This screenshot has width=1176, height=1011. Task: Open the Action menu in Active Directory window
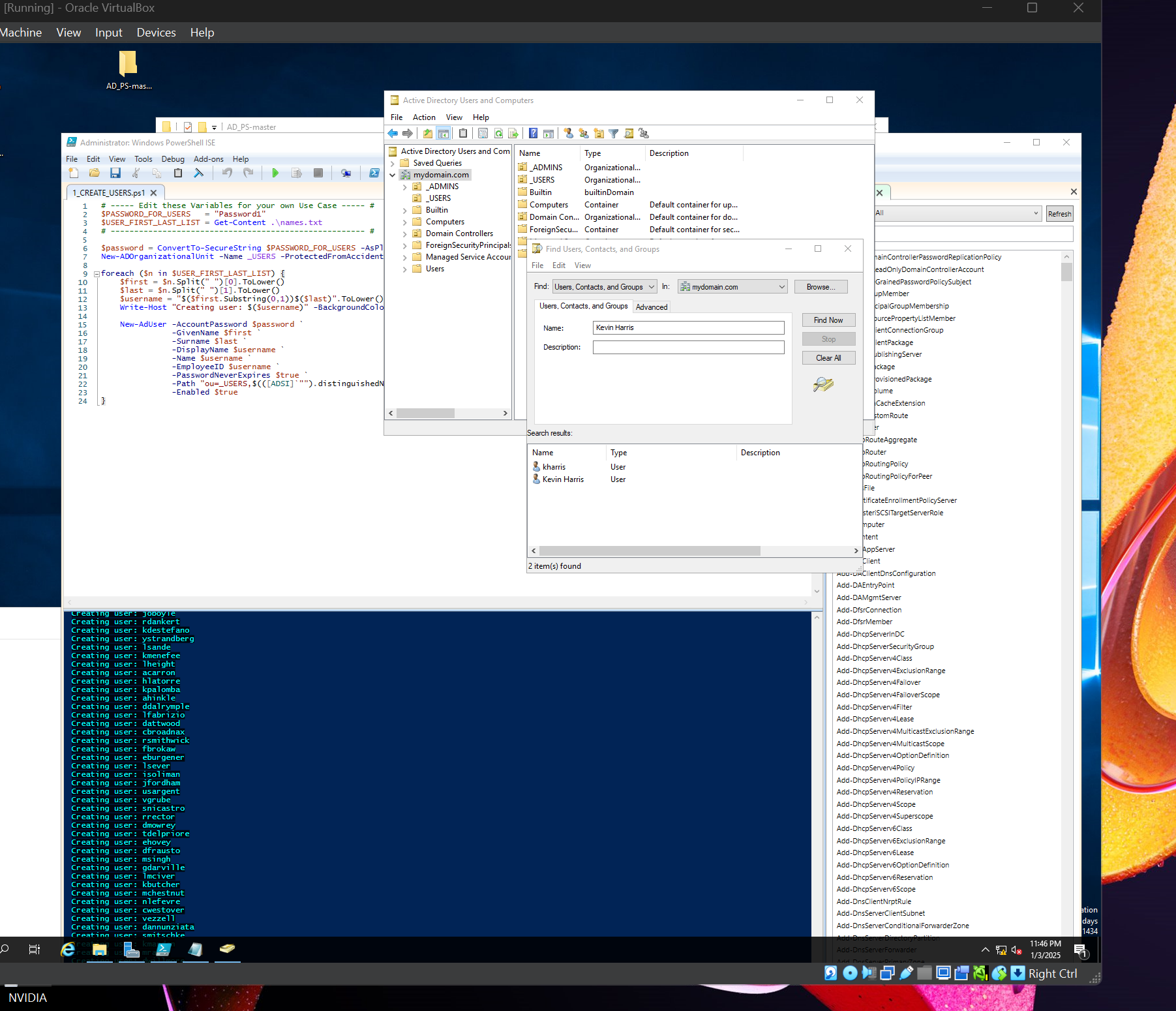[424, 117]
